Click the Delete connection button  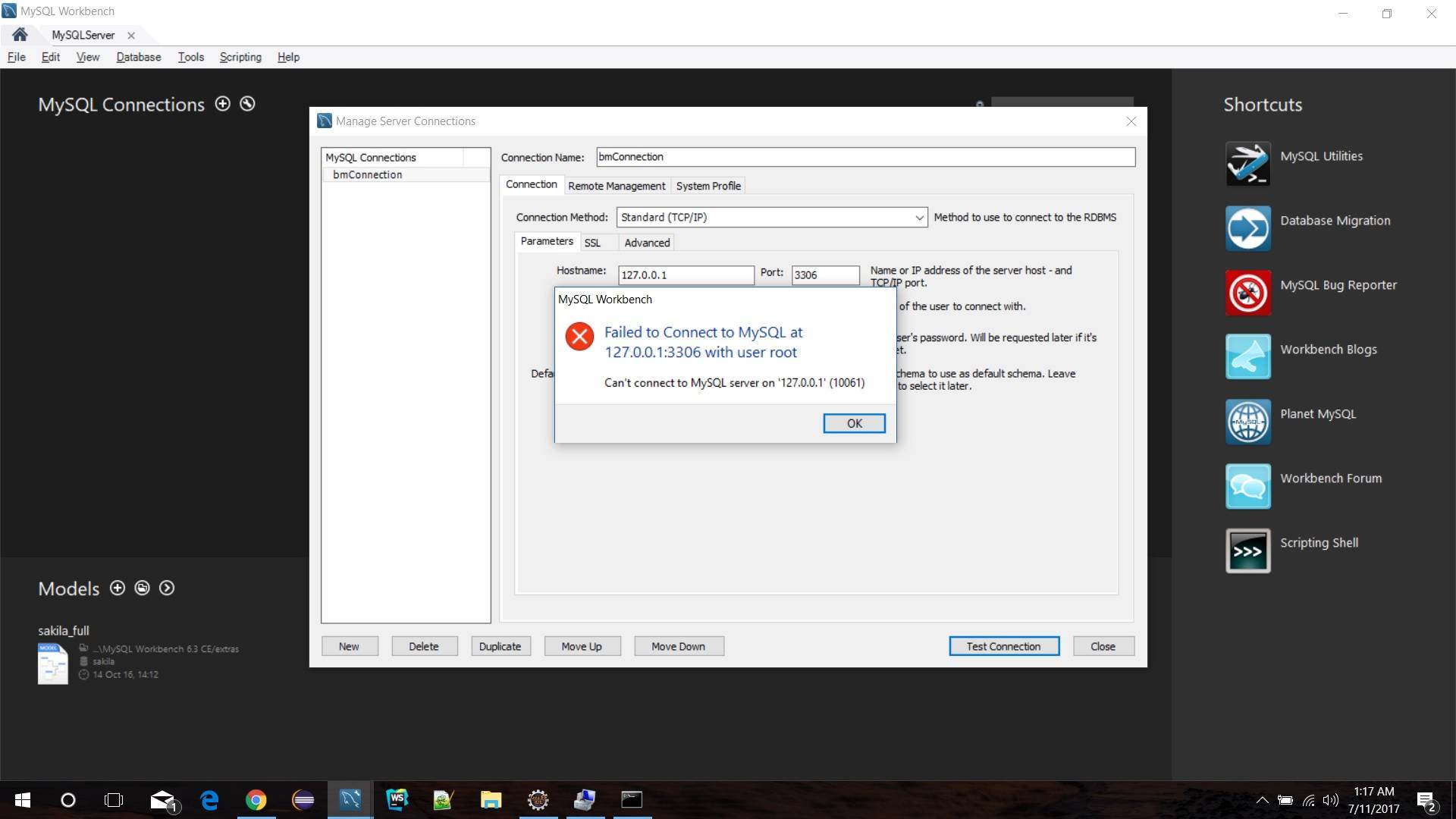[x=424, y=646]
